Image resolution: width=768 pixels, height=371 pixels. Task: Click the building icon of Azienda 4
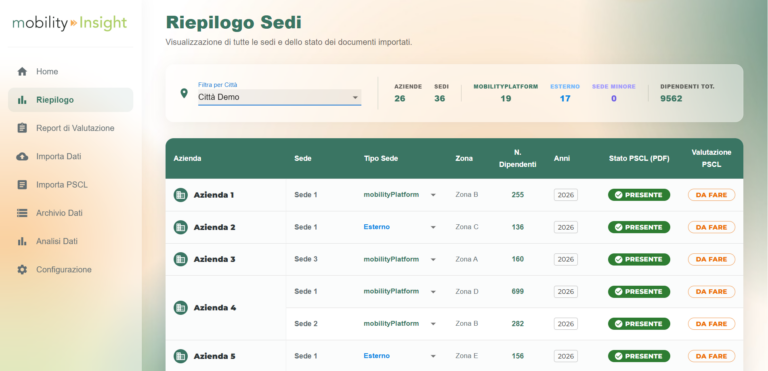click(181, 308)
